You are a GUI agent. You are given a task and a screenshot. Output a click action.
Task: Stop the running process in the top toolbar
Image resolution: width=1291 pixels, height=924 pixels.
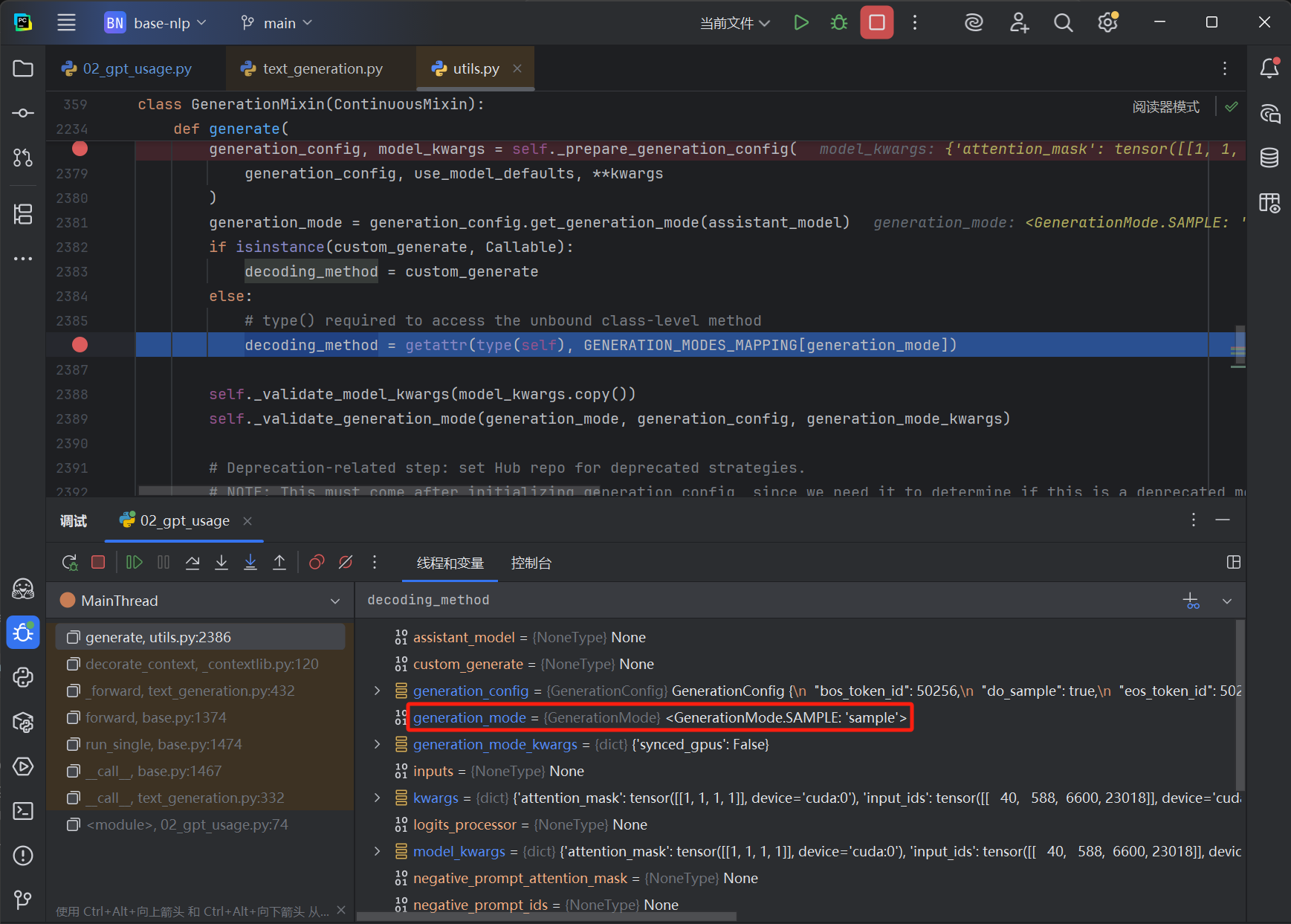coord(877,23)
